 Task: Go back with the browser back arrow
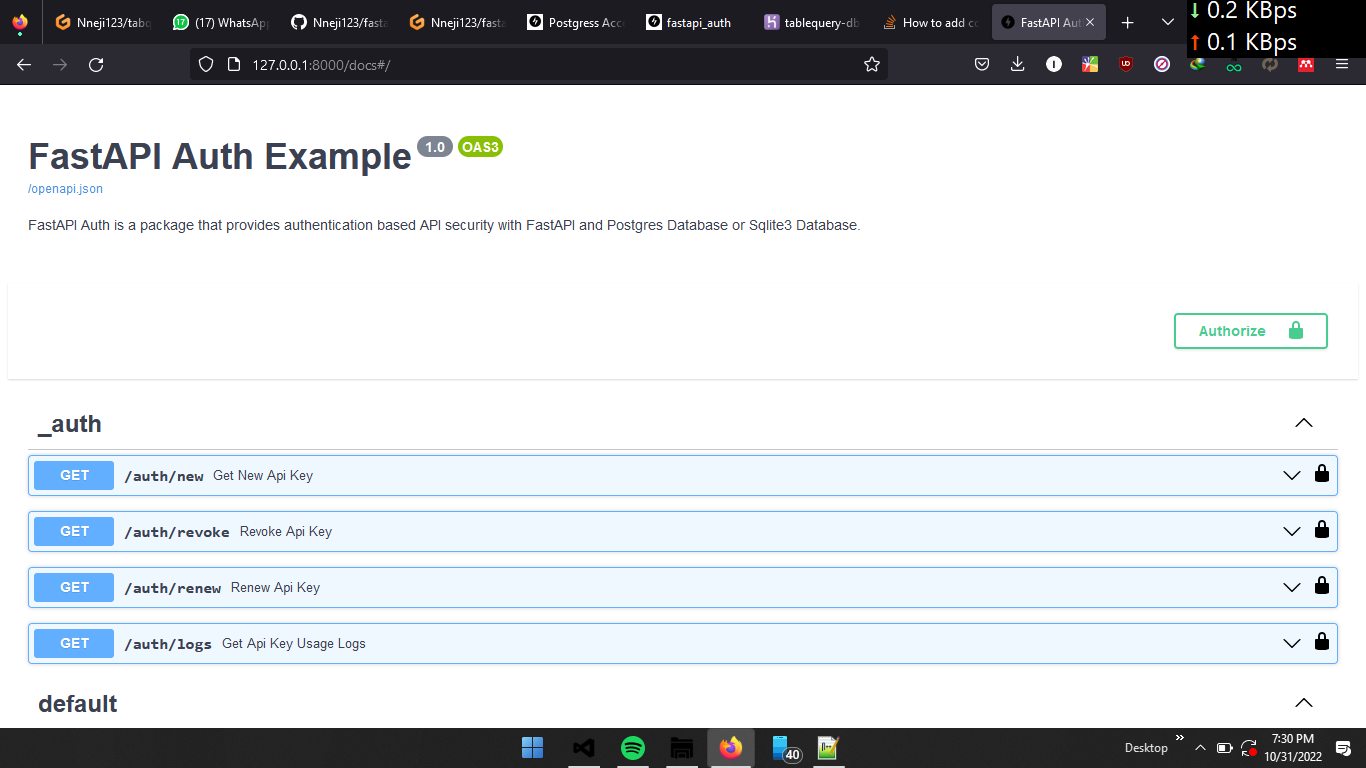(24, 64)
